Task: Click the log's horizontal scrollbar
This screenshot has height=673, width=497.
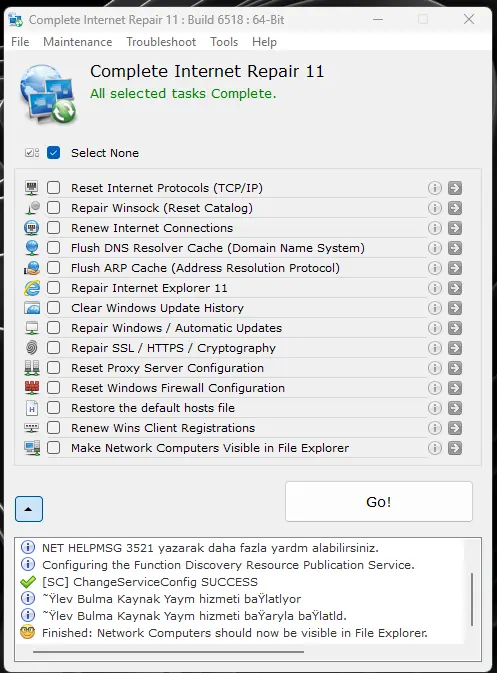Action: pos(168,652)
